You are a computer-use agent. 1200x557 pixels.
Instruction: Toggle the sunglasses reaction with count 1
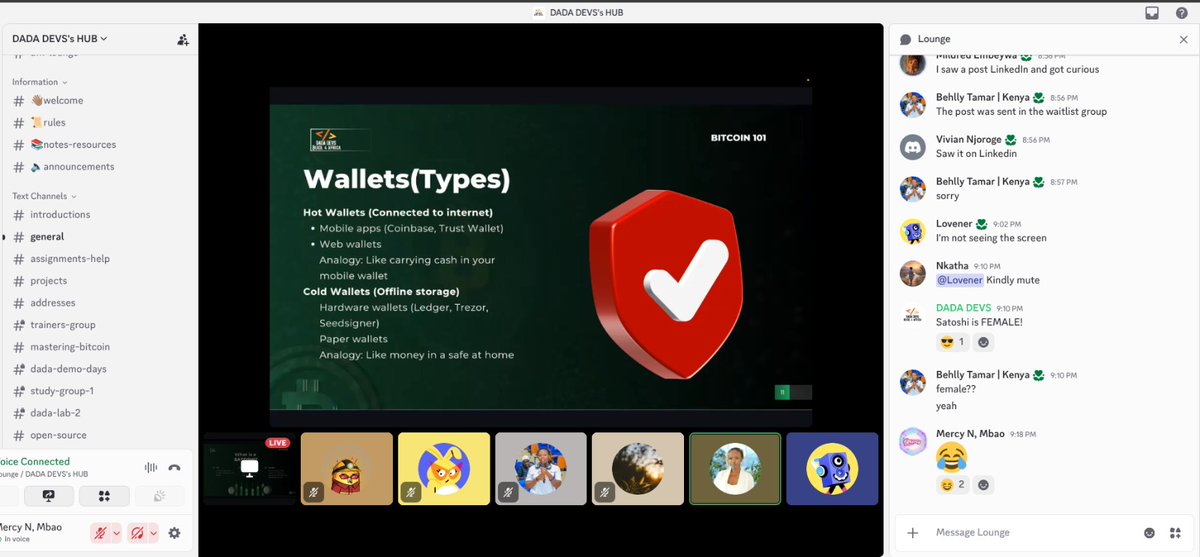951,342
